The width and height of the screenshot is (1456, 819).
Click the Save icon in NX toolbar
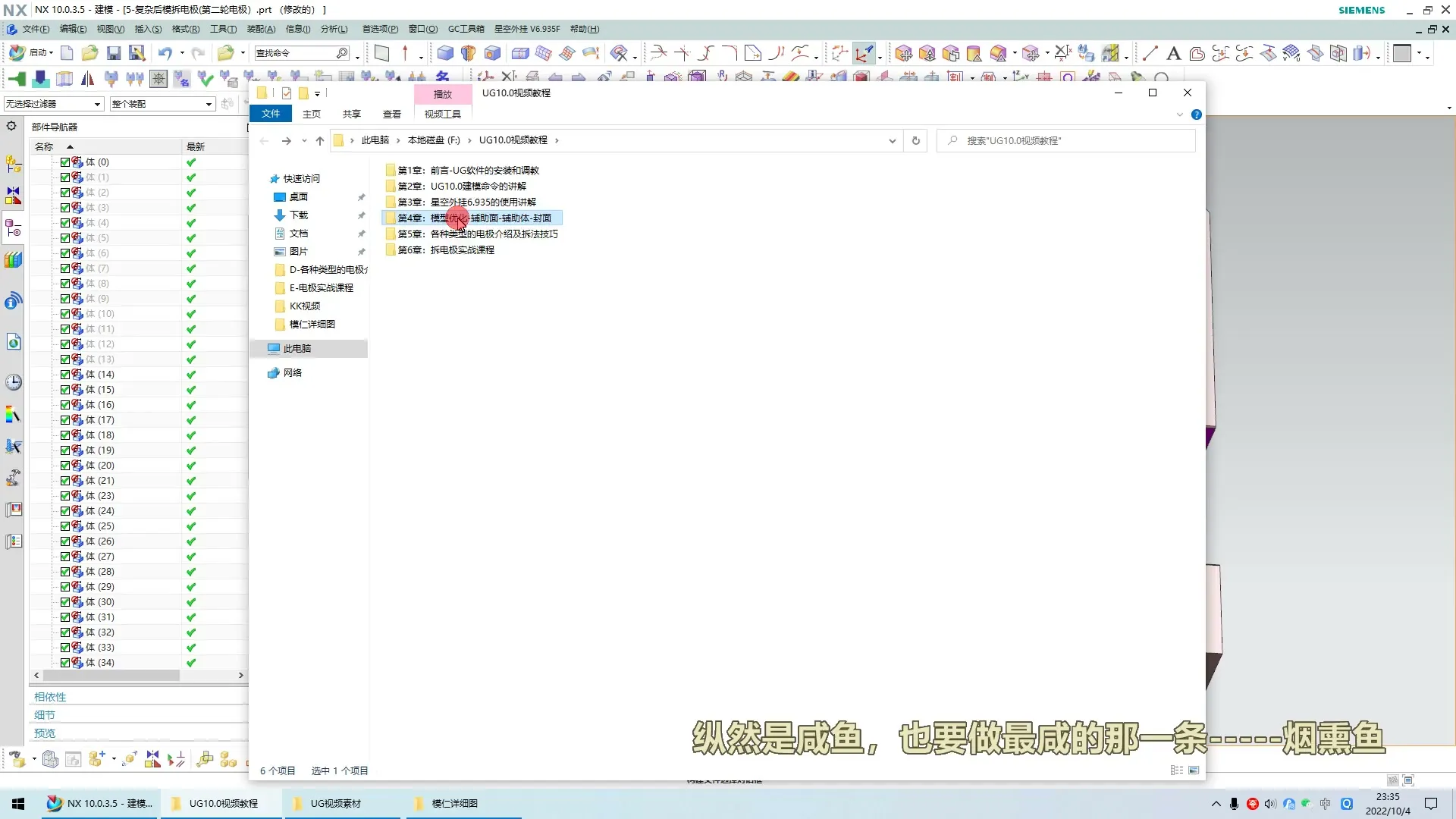coord(114,53)
